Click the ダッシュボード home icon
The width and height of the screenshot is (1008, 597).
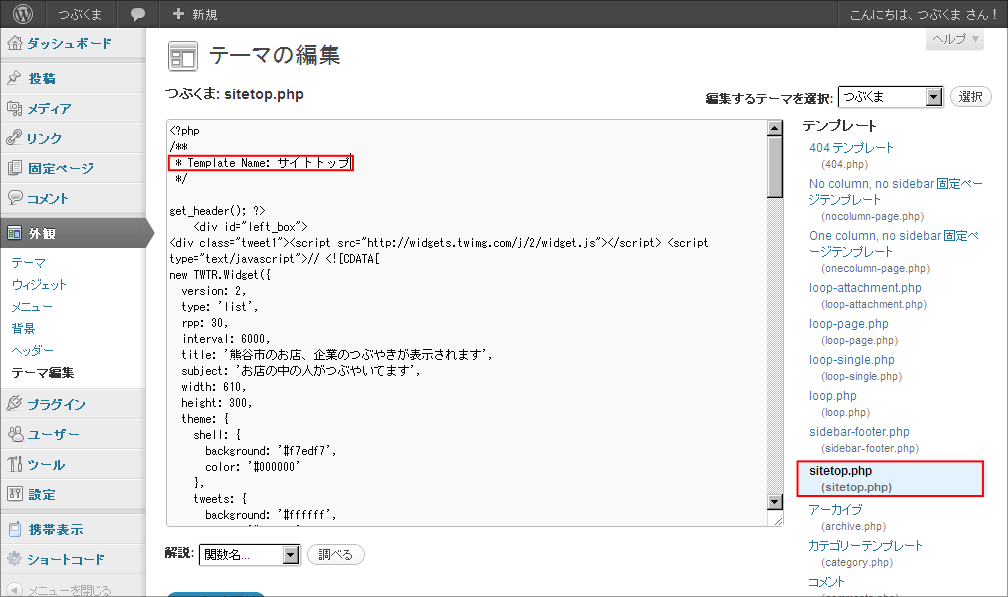tap(15, 43)
